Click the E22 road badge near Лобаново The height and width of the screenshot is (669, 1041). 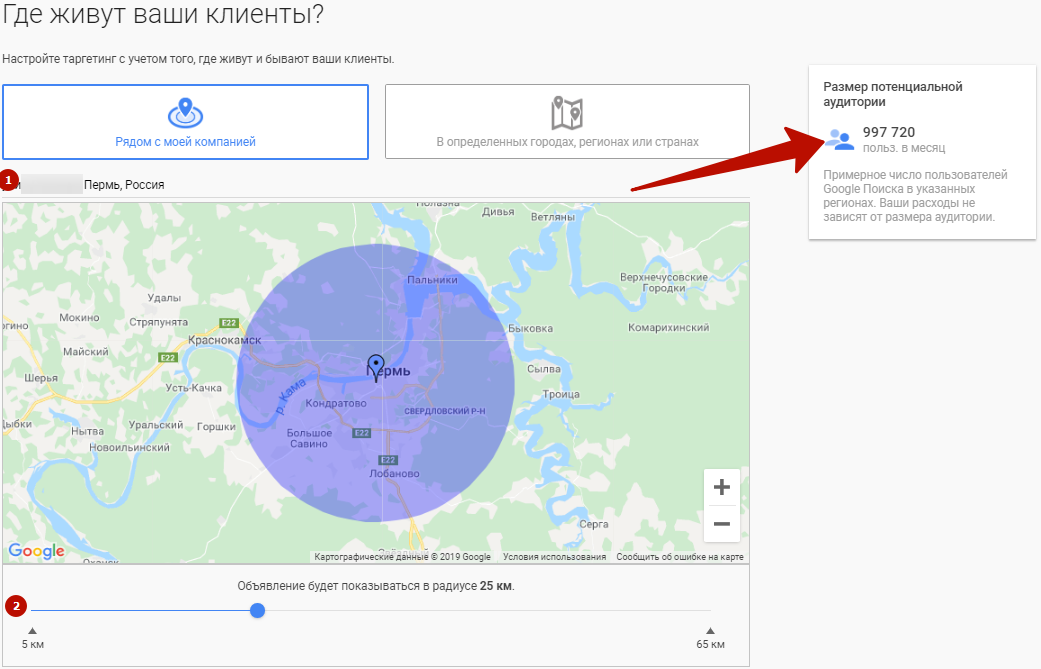[x=388, y=460]
